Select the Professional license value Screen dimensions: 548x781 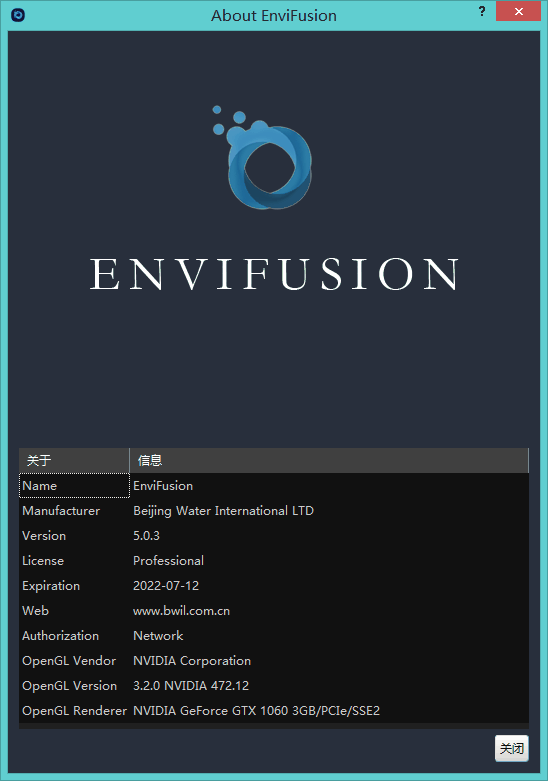(329, 560)
